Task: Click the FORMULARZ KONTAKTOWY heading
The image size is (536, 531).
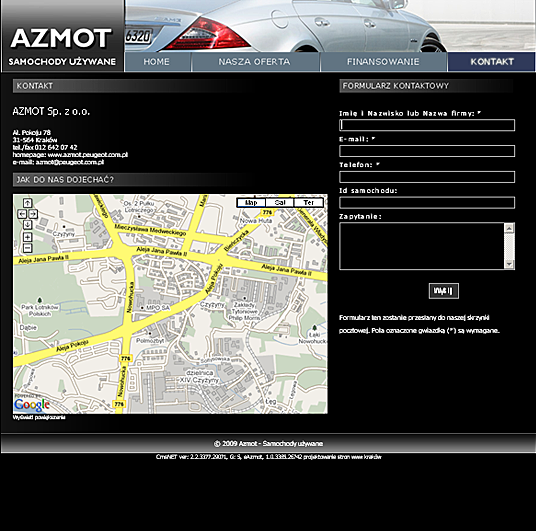Action: pos(396,86)
